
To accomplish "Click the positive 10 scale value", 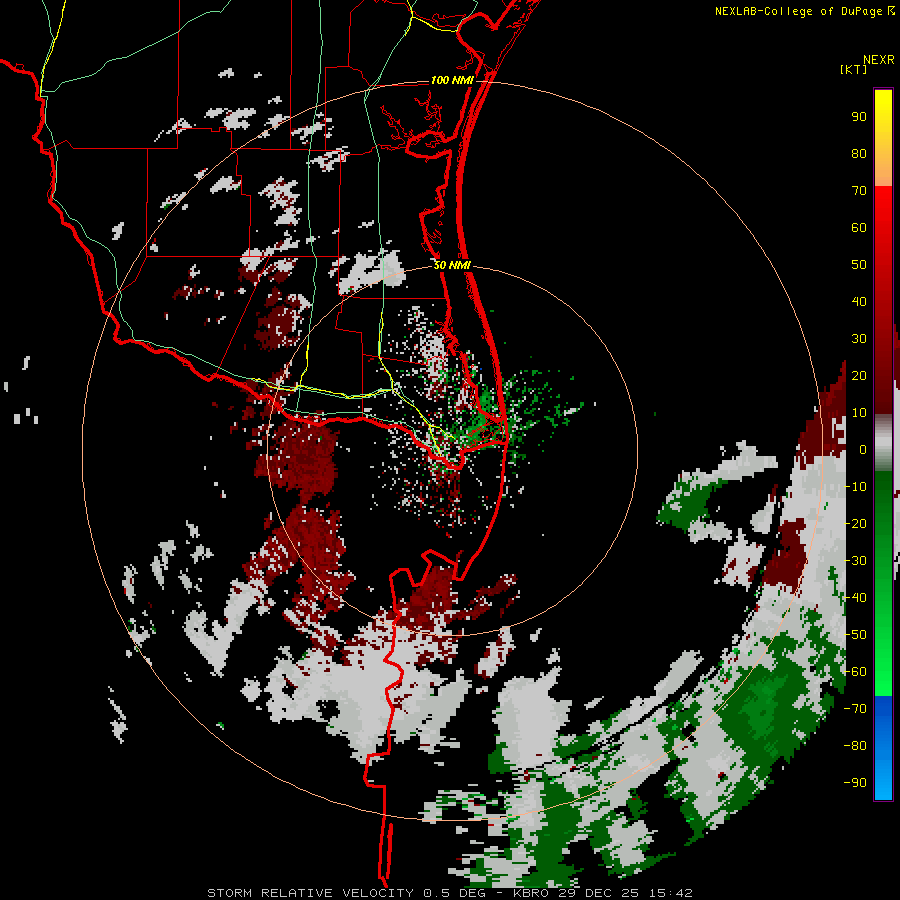I will [859, 413].
